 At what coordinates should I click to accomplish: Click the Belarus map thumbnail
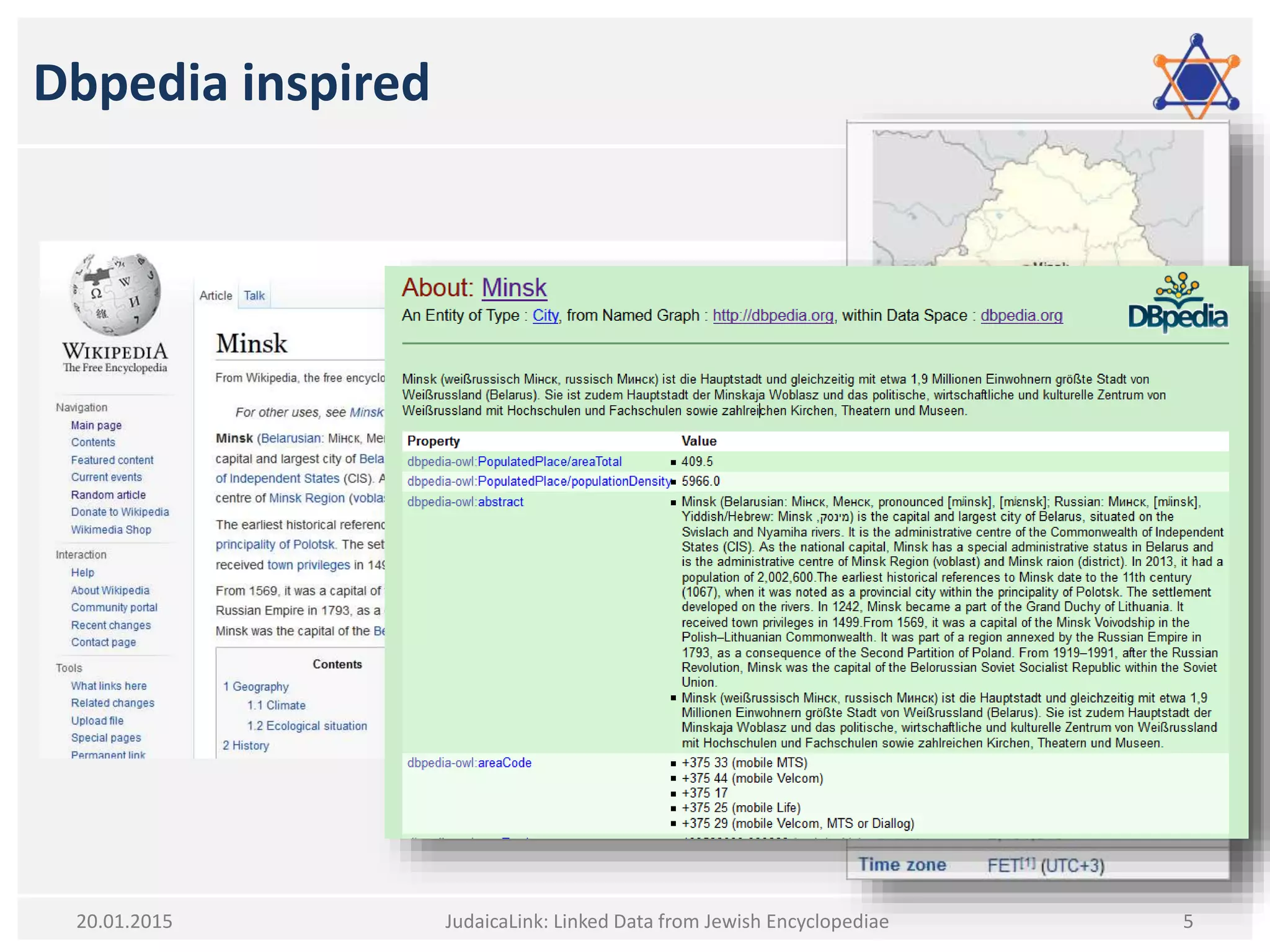click(1037, 198)
